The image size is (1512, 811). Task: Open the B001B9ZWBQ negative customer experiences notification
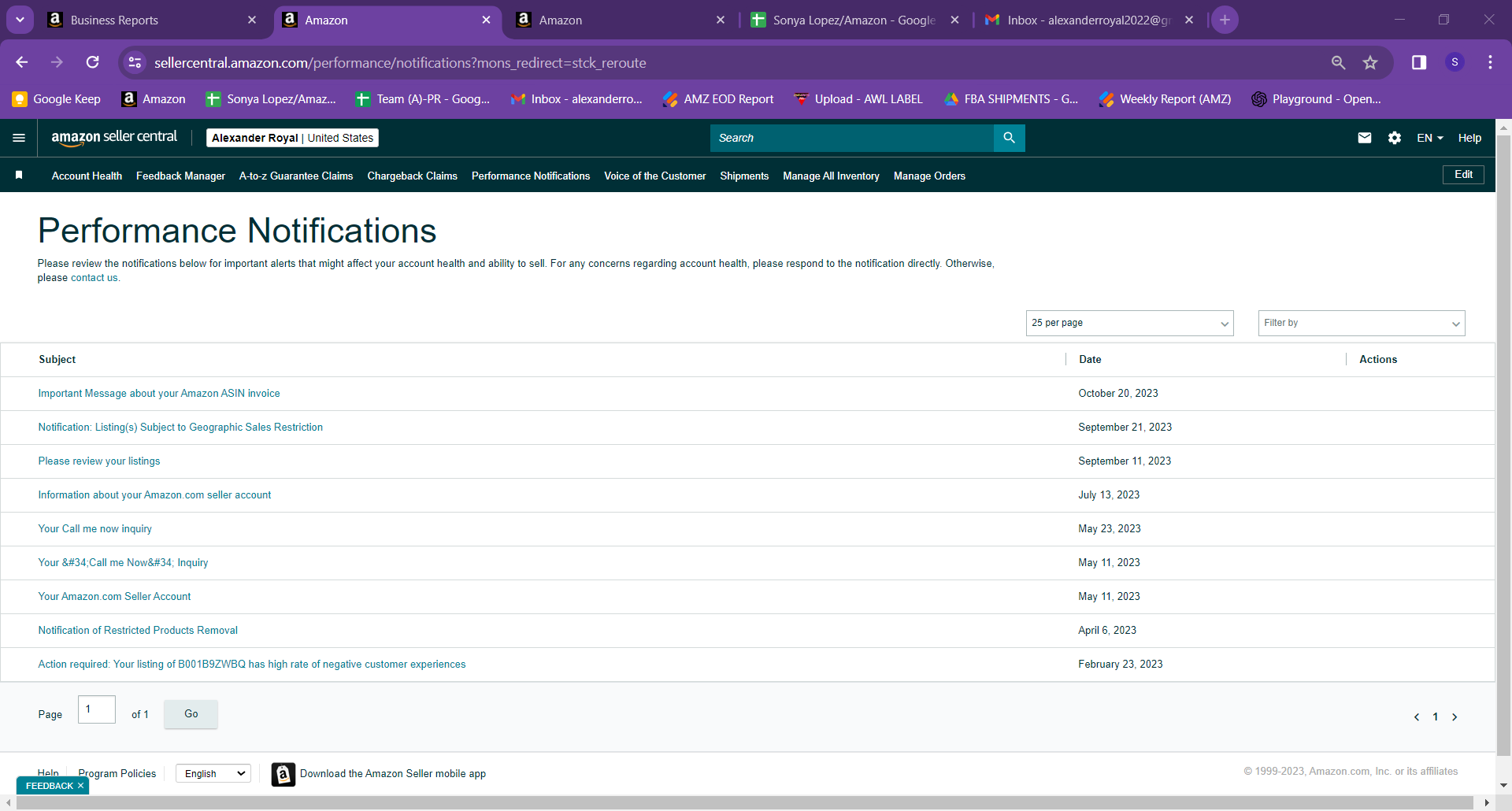(252, 665)
